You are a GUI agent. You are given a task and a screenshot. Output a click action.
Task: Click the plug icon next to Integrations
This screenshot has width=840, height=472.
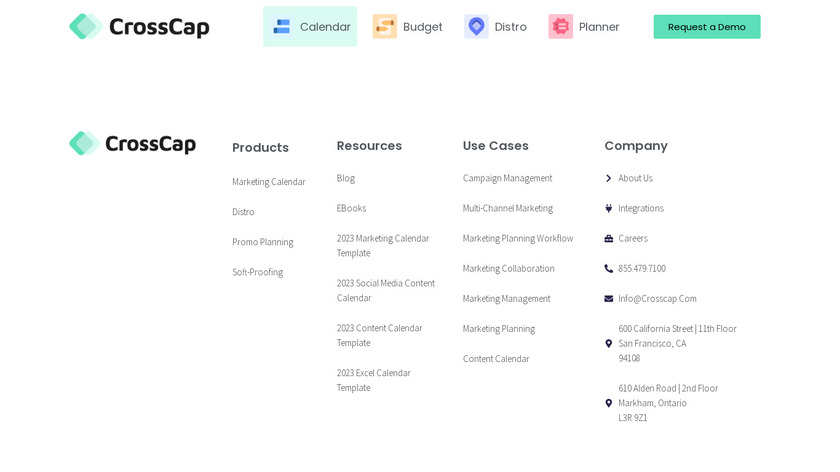609,209
